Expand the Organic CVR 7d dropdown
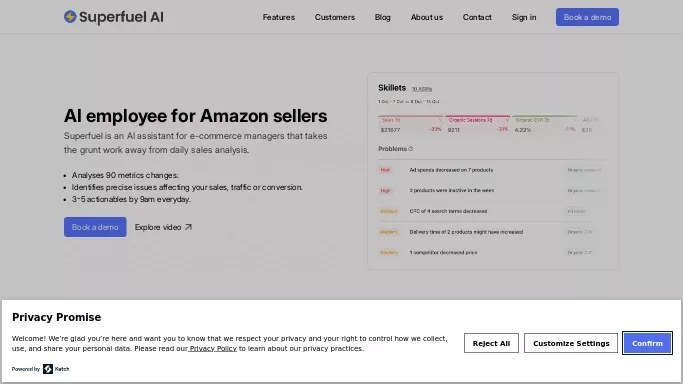This screenshot has width=683, height=384. click(574, 120)
